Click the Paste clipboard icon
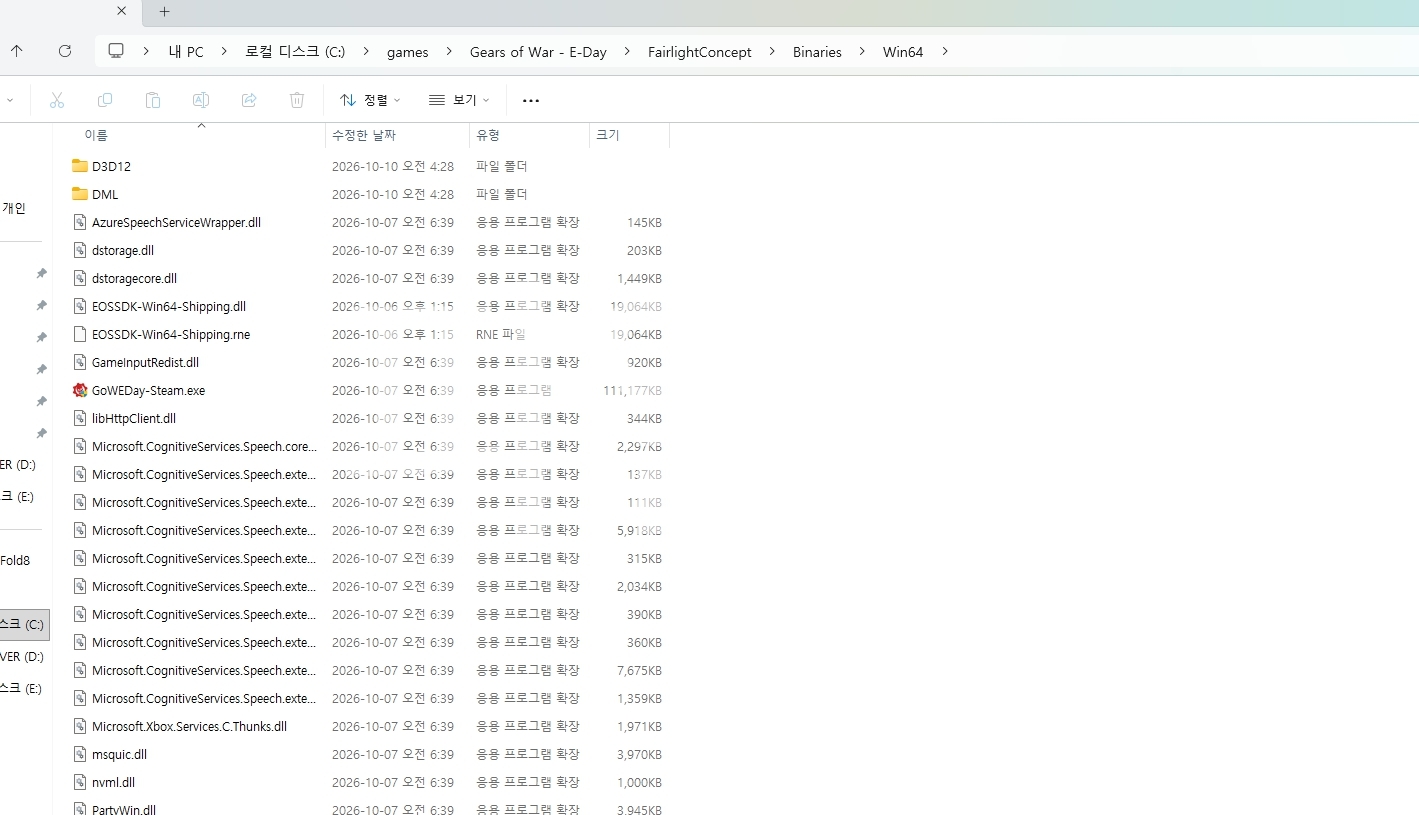The width and height of the screenshot is (1419, 815). point(153,100)
